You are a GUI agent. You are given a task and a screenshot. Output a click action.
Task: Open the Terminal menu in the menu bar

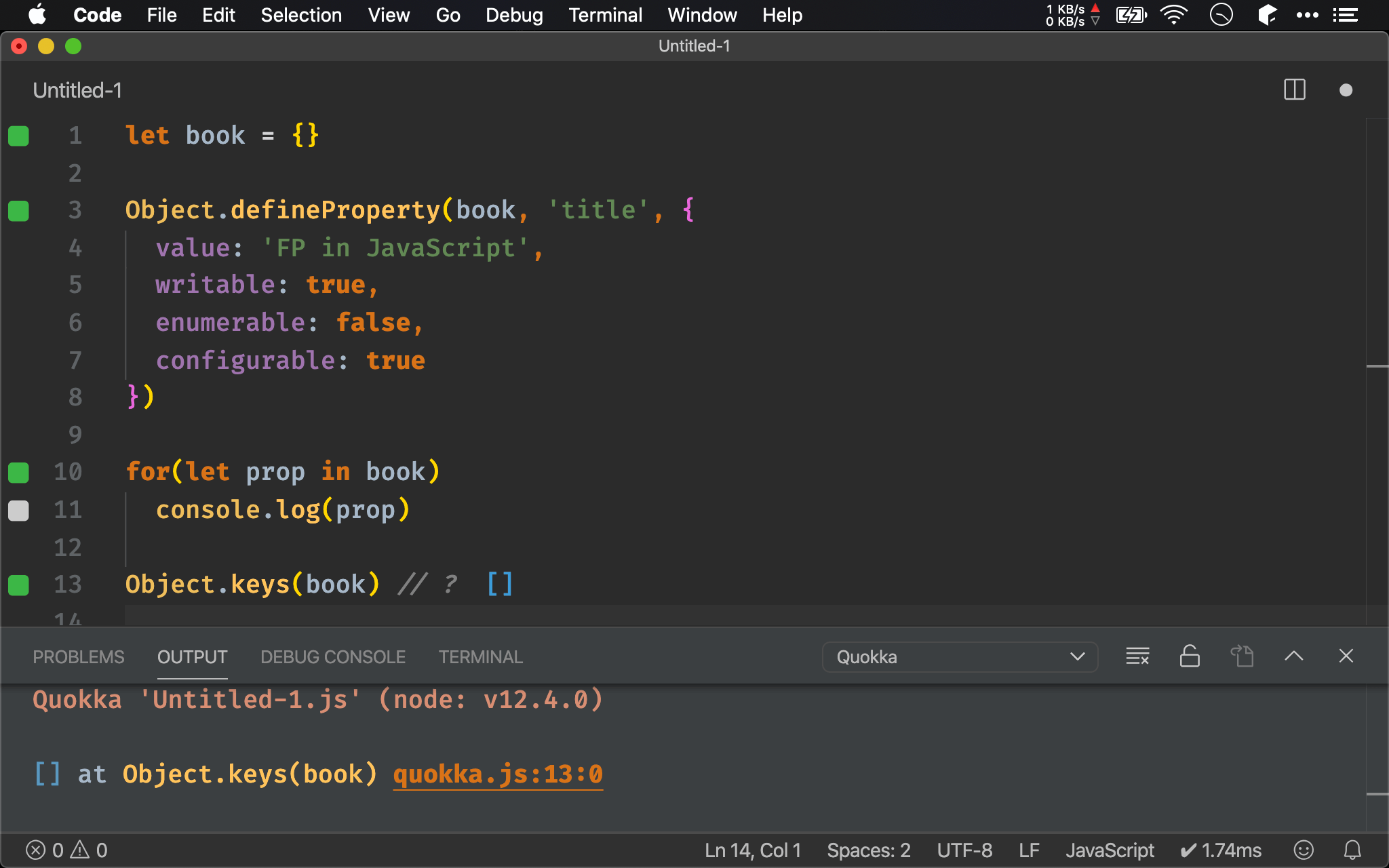(605, 15)
